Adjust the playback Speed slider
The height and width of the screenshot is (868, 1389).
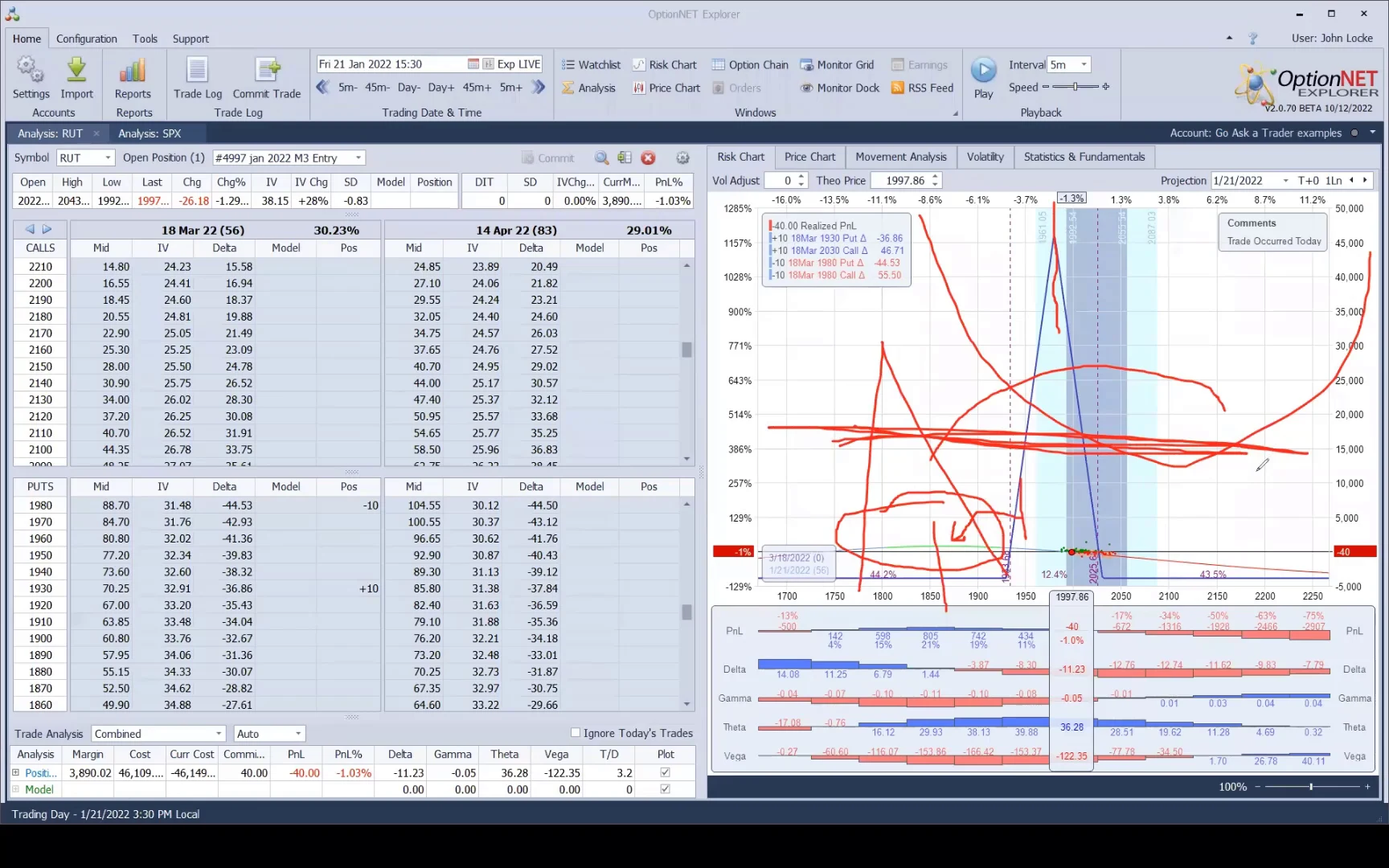1076,87
